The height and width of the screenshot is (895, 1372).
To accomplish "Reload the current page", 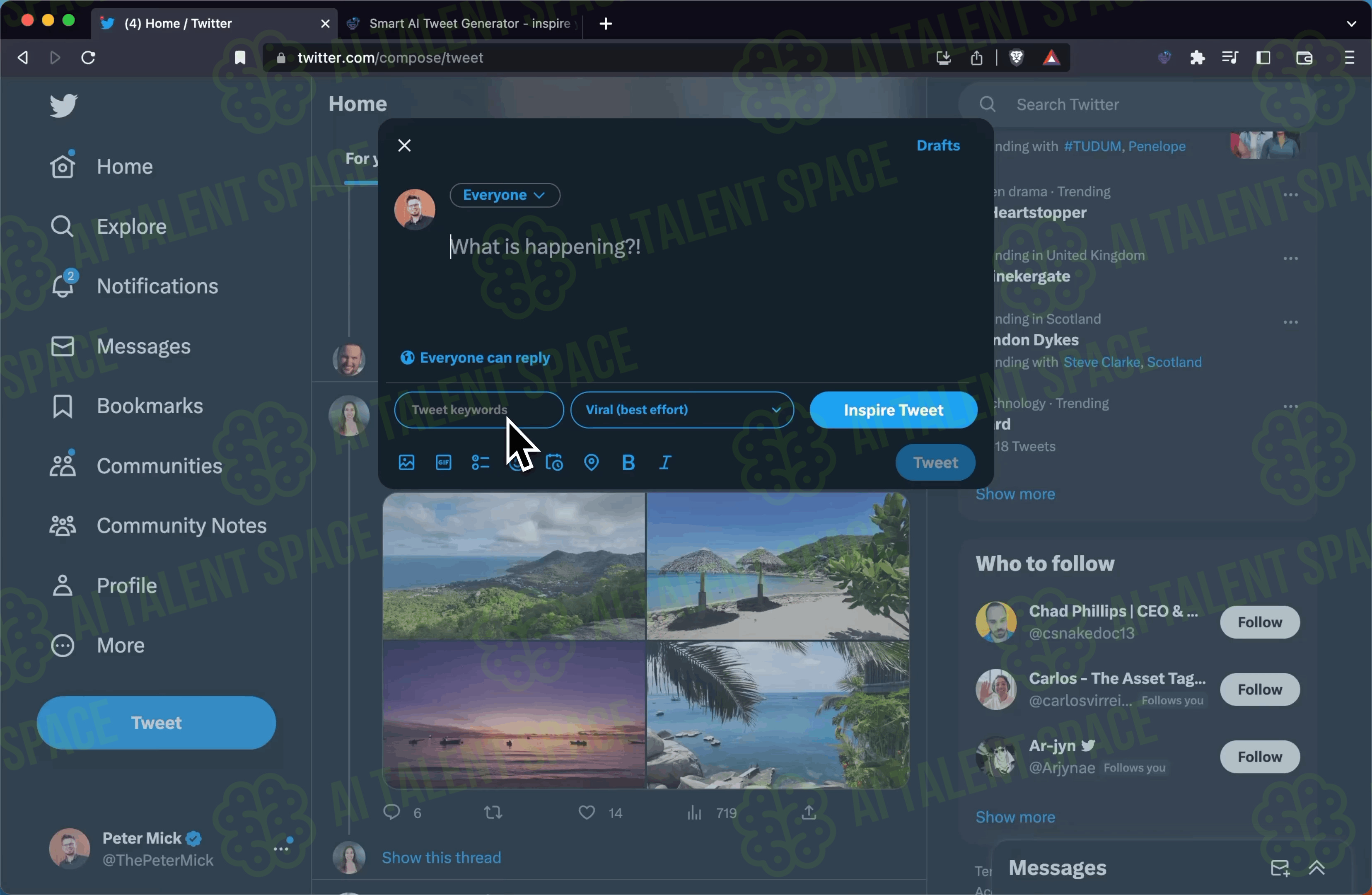I will click(x=88, y=58).
